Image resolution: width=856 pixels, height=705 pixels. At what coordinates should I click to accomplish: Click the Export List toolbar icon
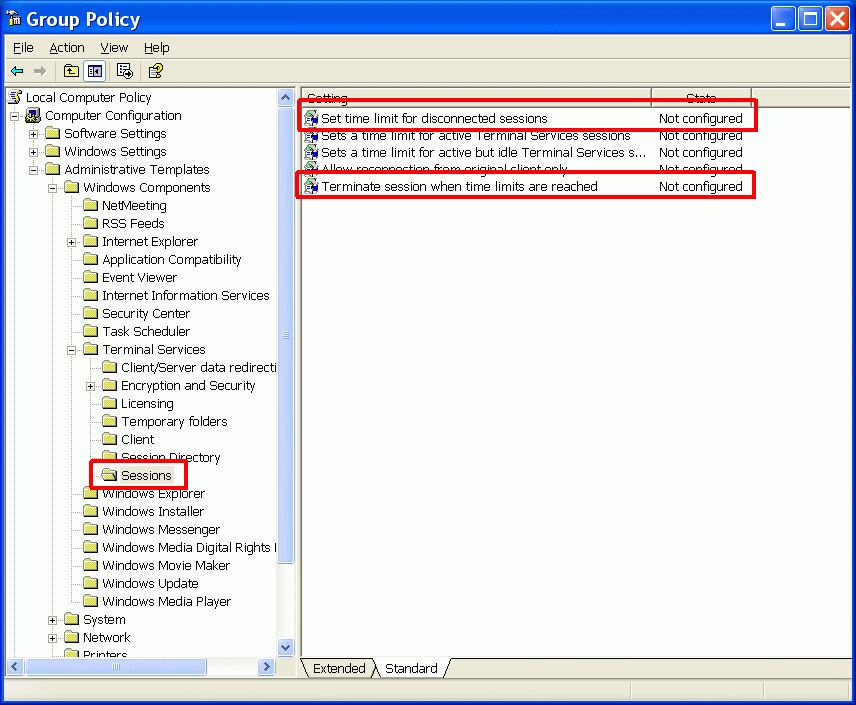pos(124,71)
